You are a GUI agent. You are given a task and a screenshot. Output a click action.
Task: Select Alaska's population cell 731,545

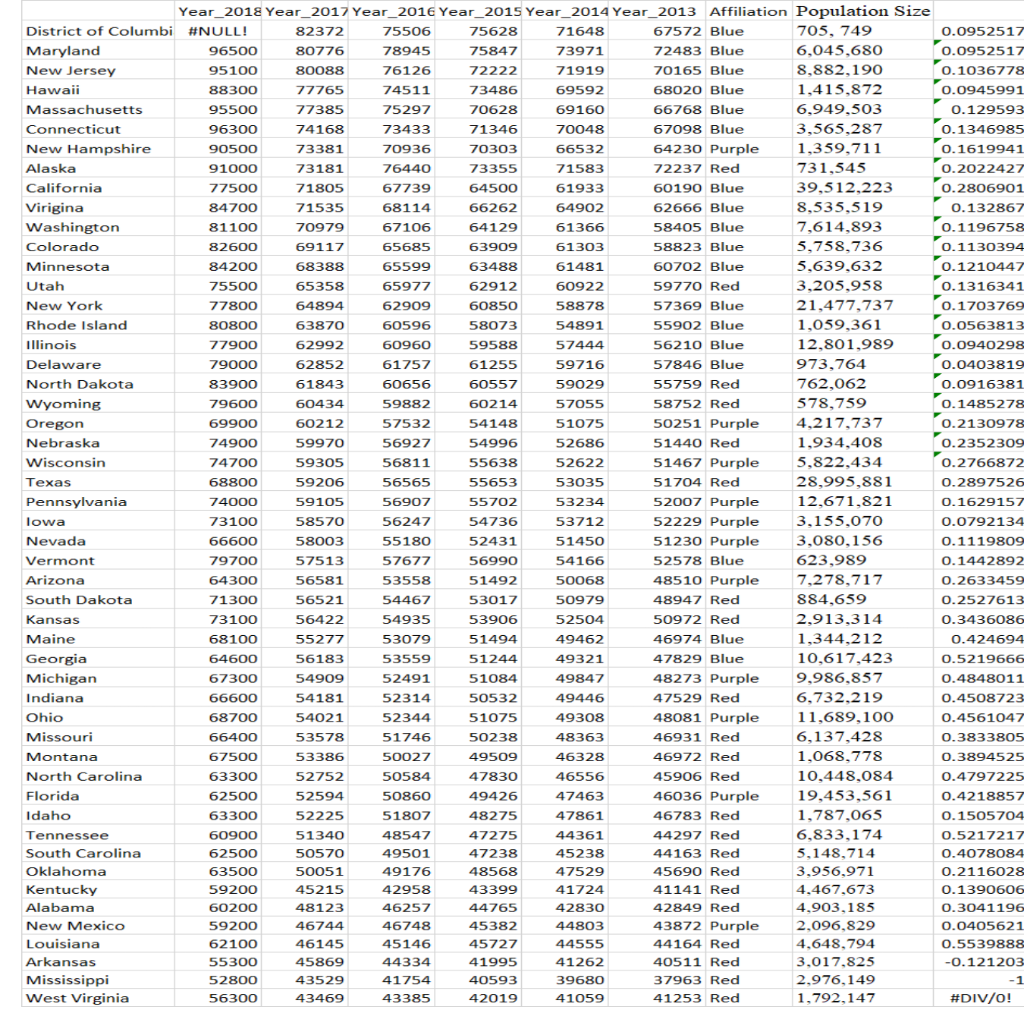click(x=863, y=168)
